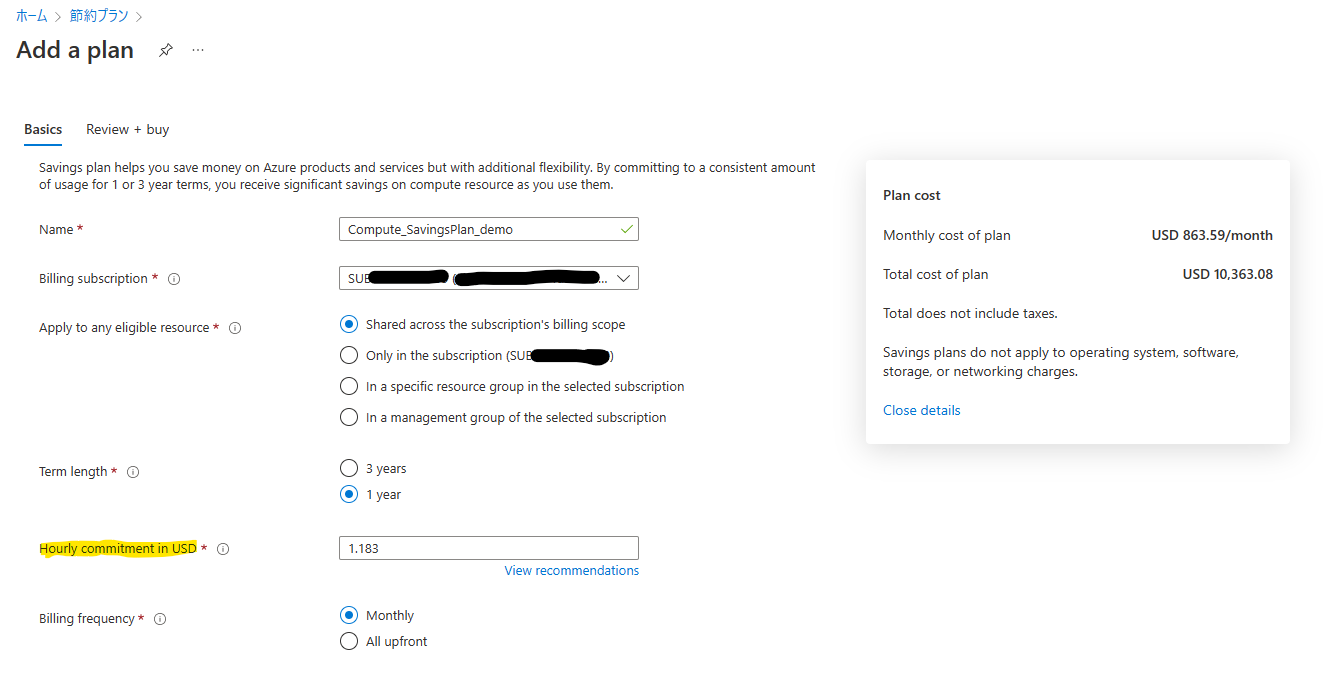
Task: Select Shared across the subscription's billing scope
Action: click(349, 324)
